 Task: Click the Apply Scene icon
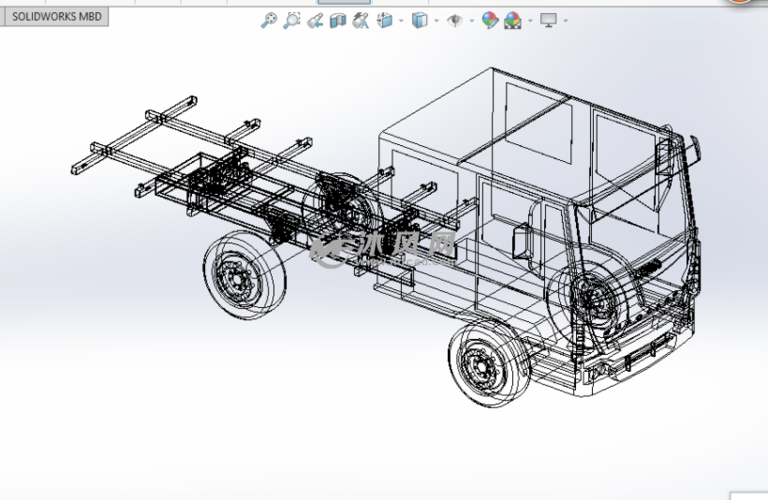(x=513, y=20)
